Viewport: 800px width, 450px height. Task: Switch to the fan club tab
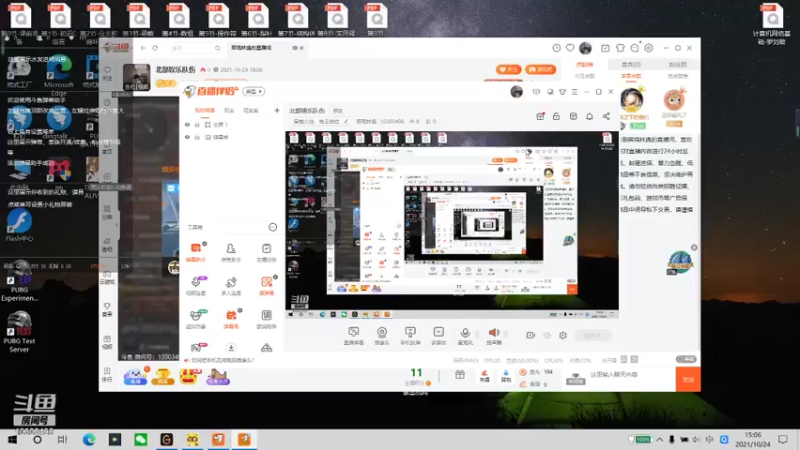pyautogui.click(x=678, y=65)
